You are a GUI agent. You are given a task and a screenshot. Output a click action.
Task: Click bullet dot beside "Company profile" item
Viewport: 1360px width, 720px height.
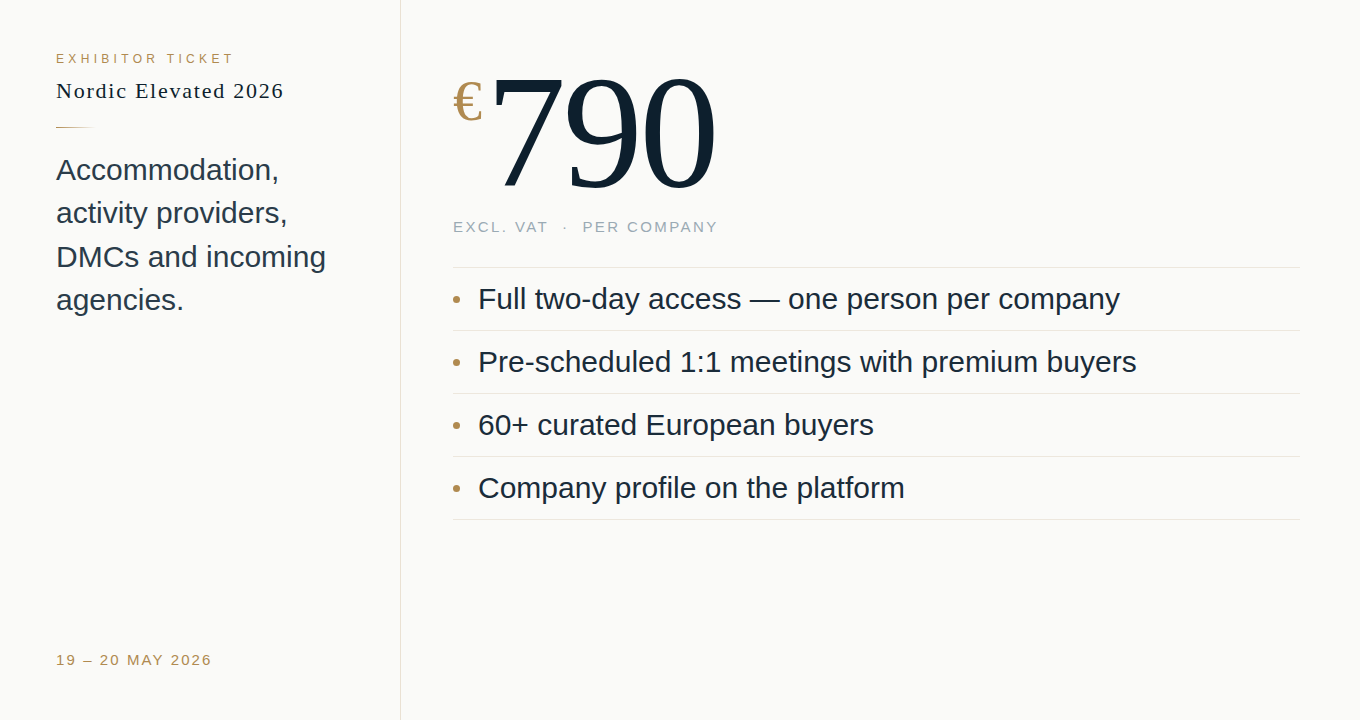(457, 488)
